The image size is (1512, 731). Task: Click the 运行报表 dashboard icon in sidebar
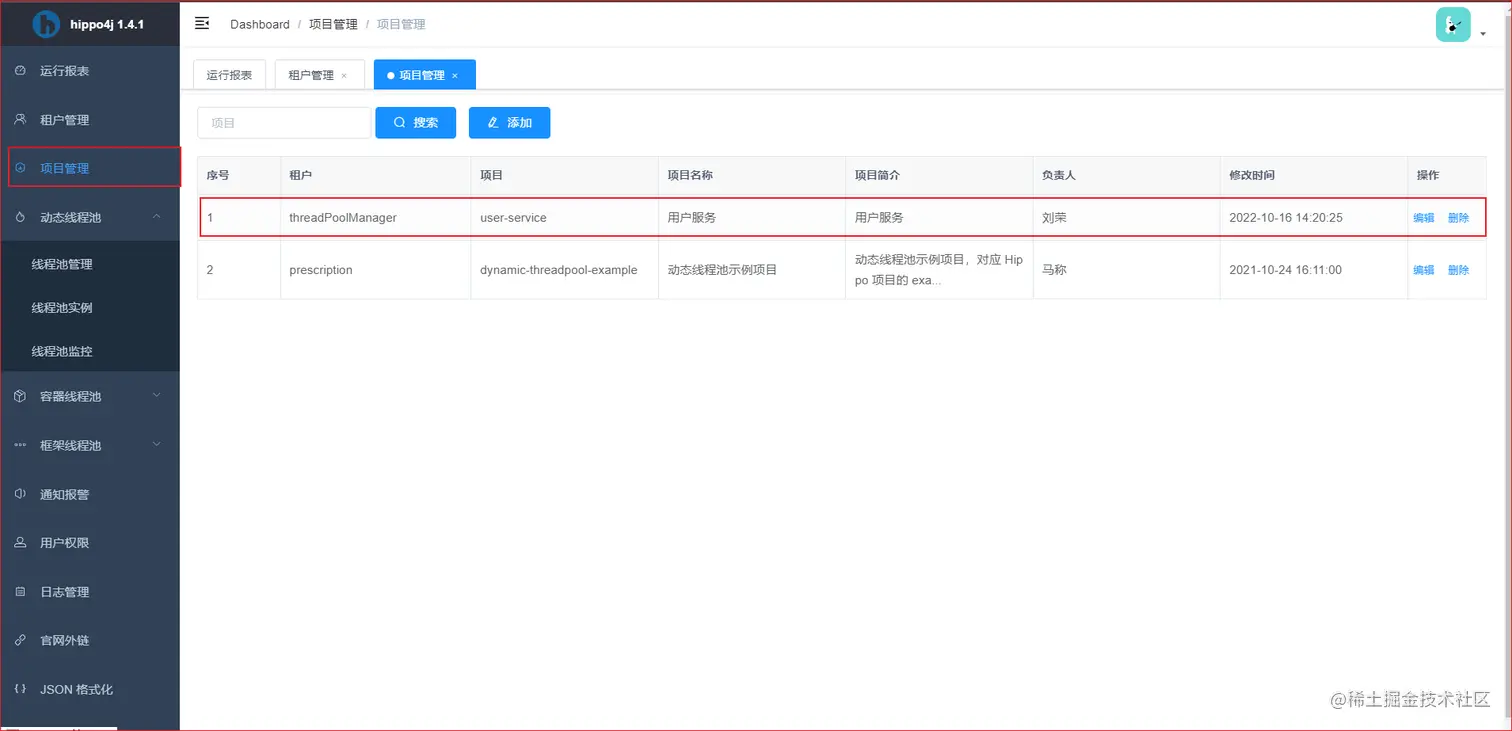click(20, 71)
